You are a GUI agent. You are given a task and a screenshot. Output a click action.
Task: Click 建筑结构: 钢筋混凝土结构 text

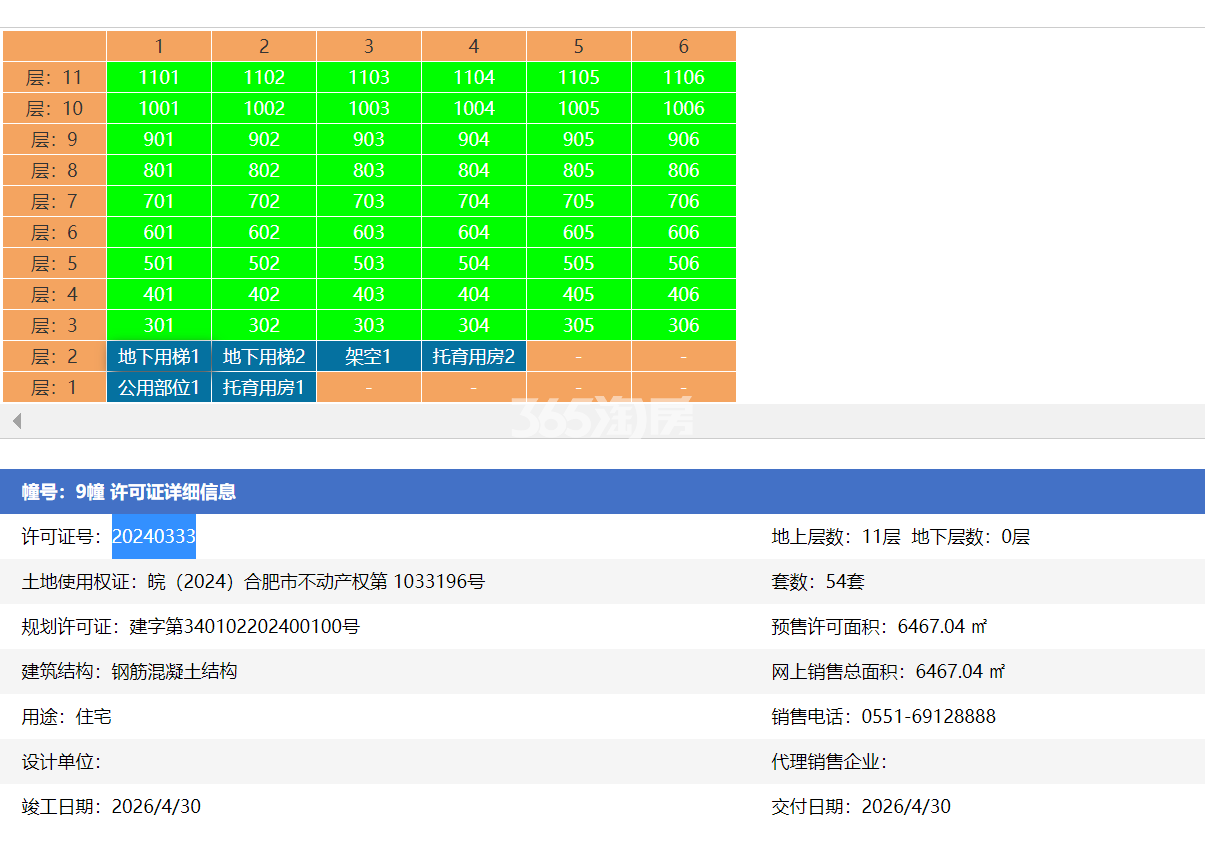(x=130, y=672)
